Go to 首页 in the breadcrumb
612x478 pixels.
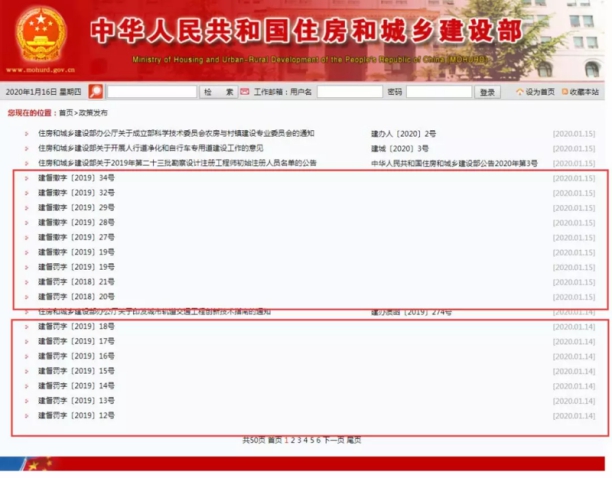pyautogui.click(x=66, y=113)
